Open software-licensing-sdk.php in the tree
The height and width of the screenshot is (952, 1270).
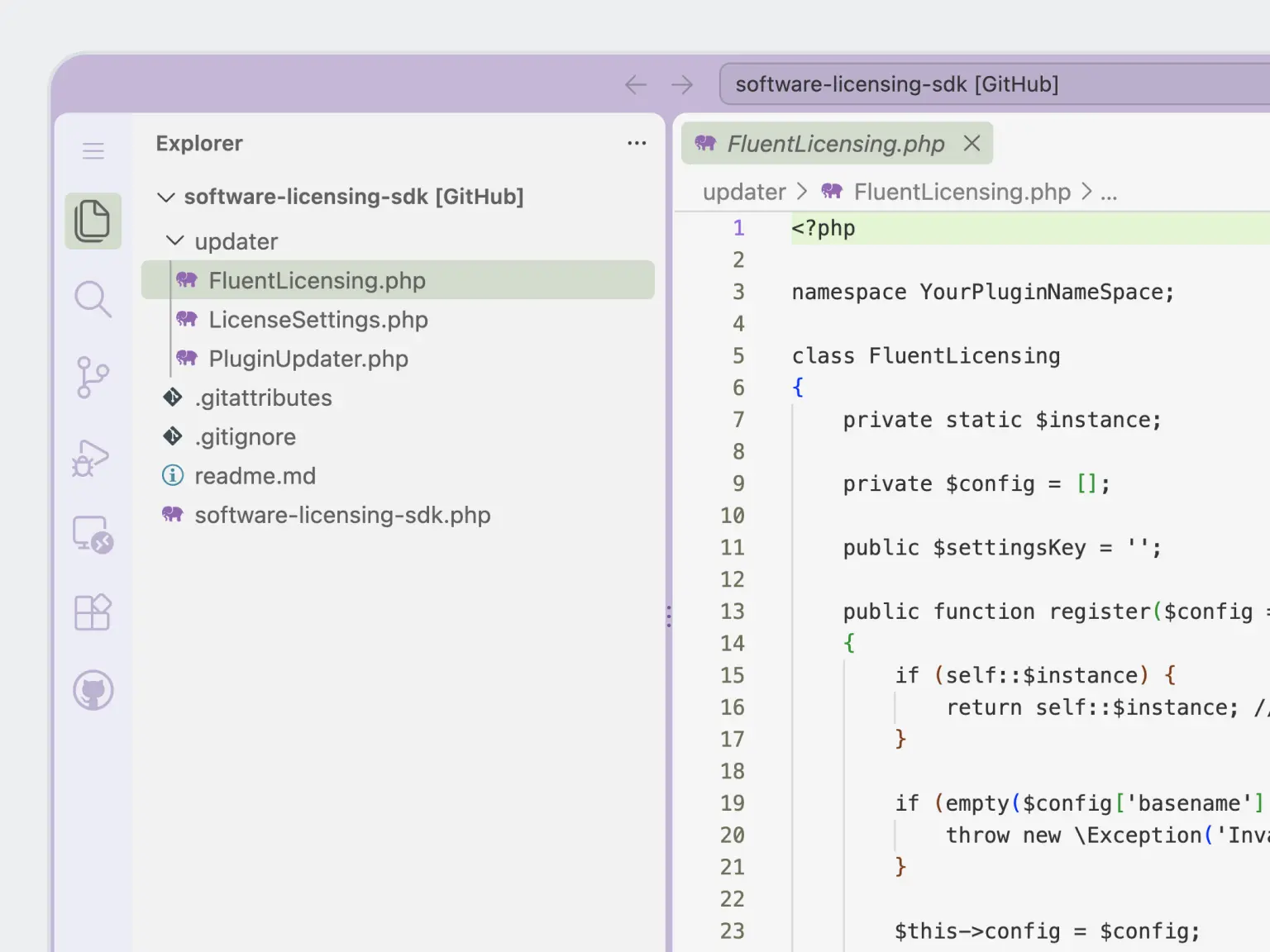(x=398, y=515)
